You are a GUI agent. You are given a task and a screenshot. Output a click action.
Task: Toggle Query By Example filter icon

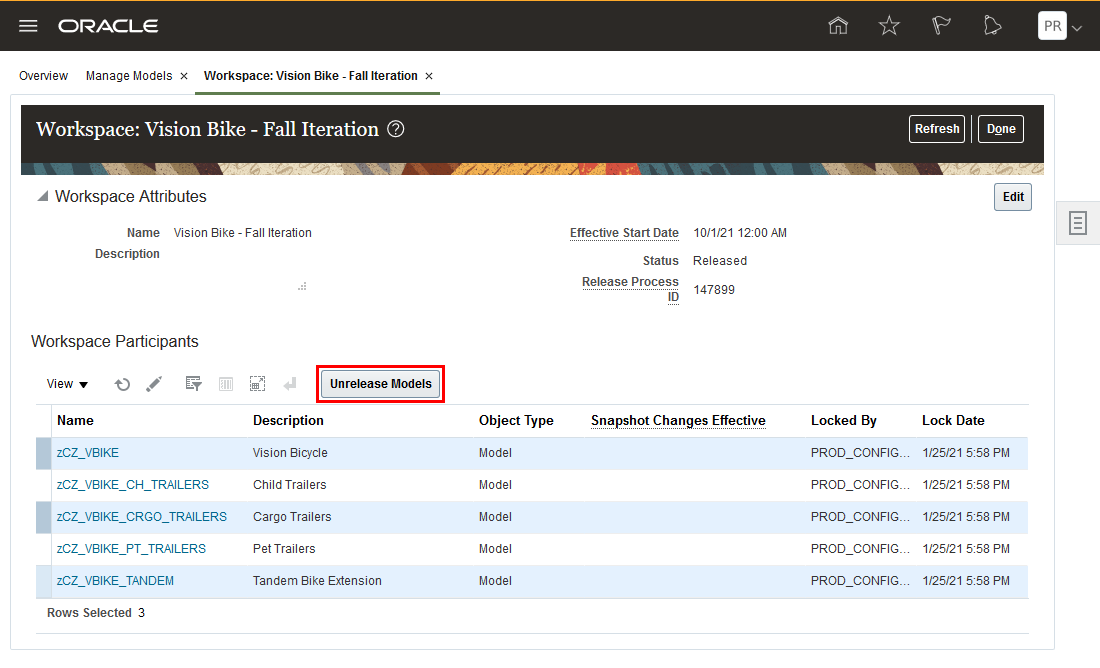pyautogui.click(x=194, y=384)
